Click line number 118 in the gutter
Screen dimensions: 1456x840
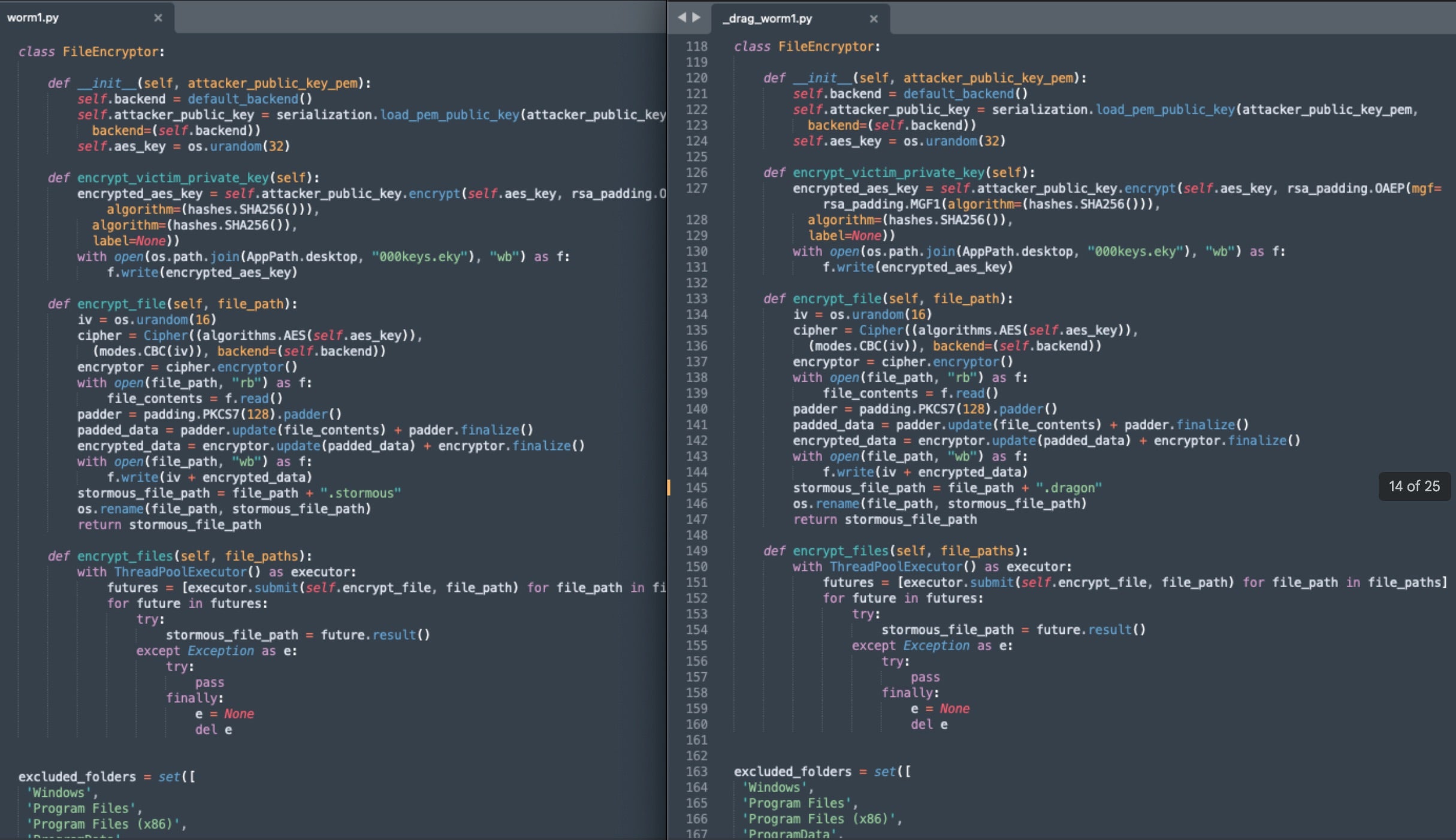point(696,46)
